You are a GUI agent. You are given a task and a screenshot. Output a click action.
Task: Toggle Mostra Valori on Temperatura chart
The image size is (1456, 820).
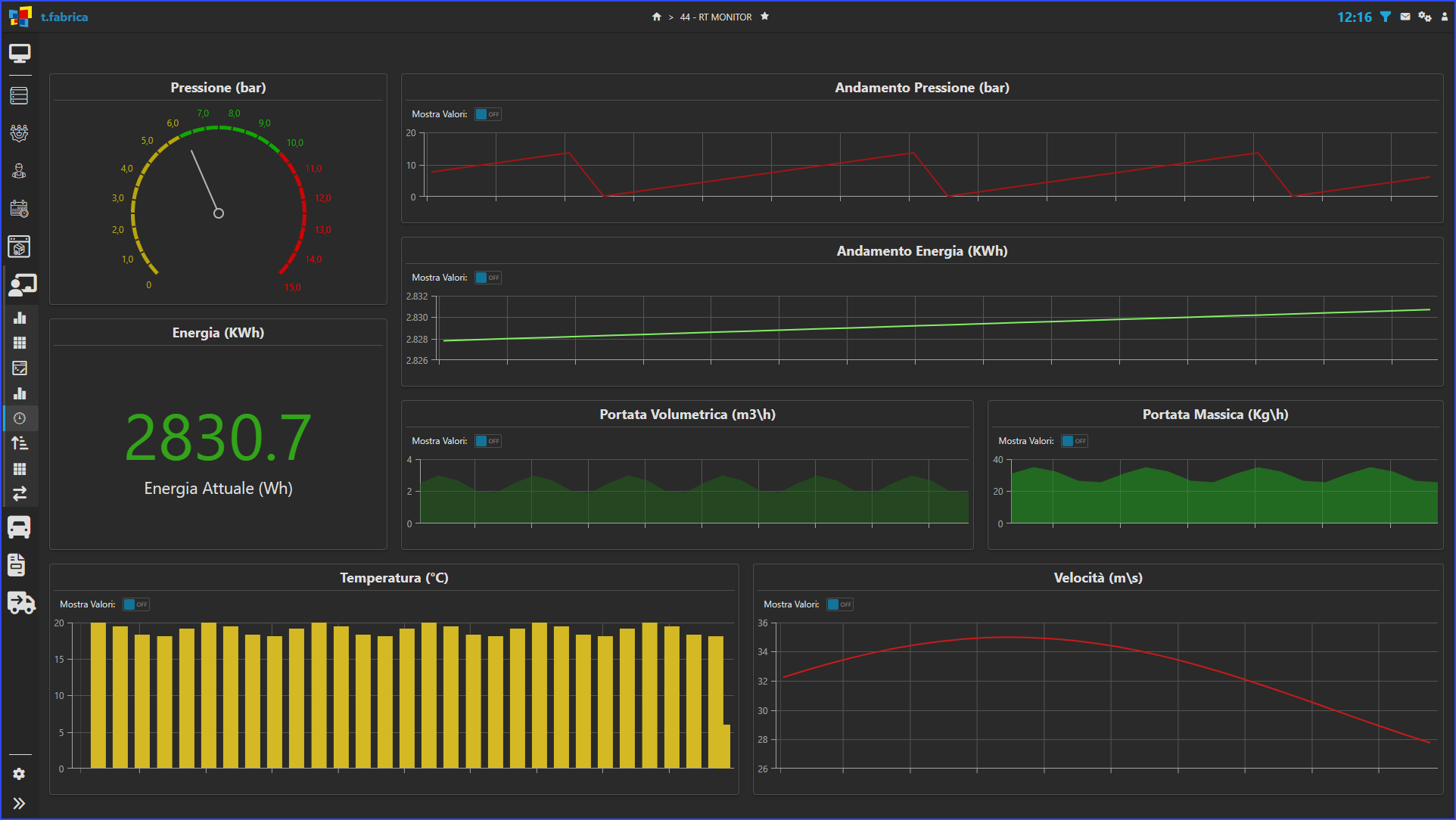136,604
